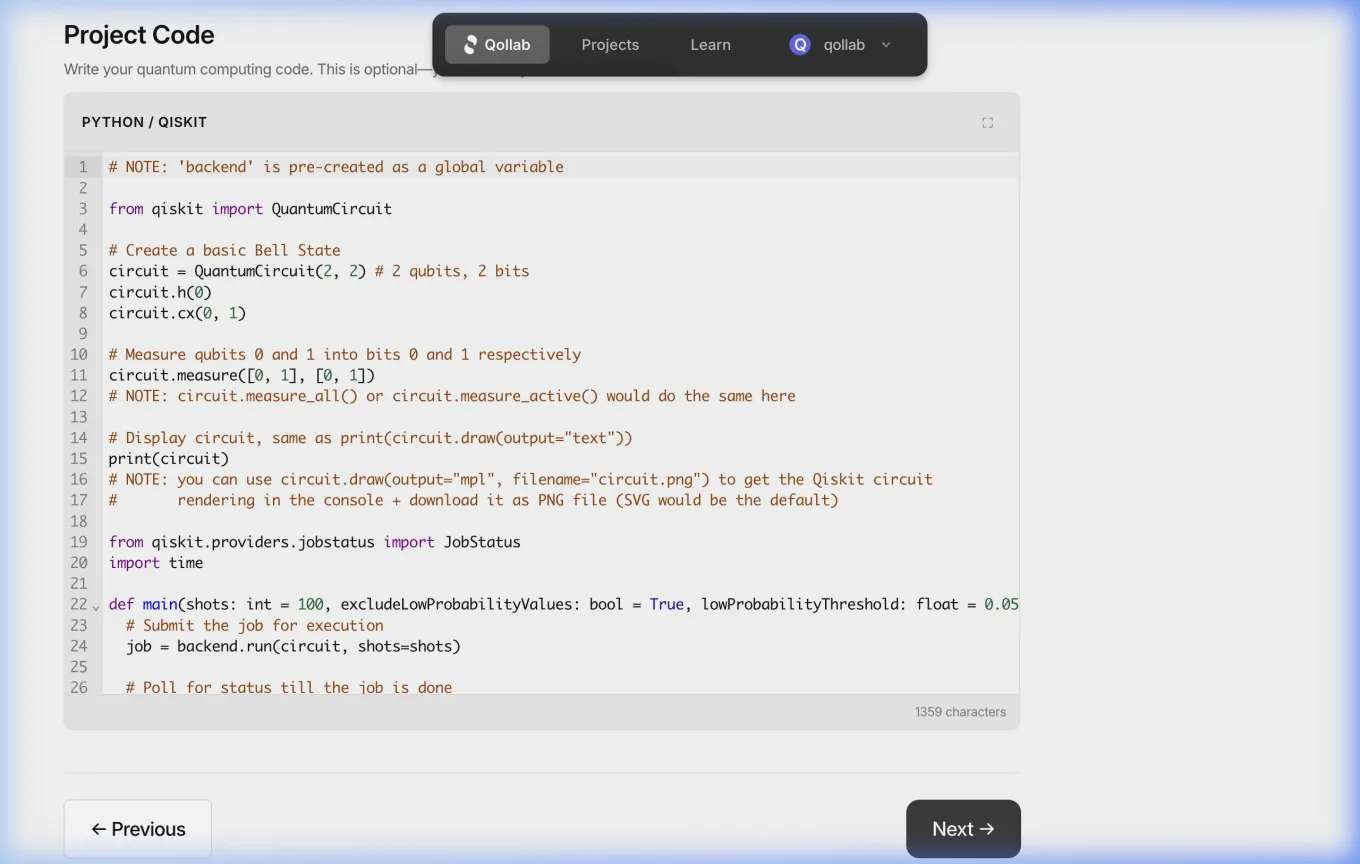Click the 'def main(shots: int = 100' line
This screenshot has width=1360, height=864.
coord(564,604)
